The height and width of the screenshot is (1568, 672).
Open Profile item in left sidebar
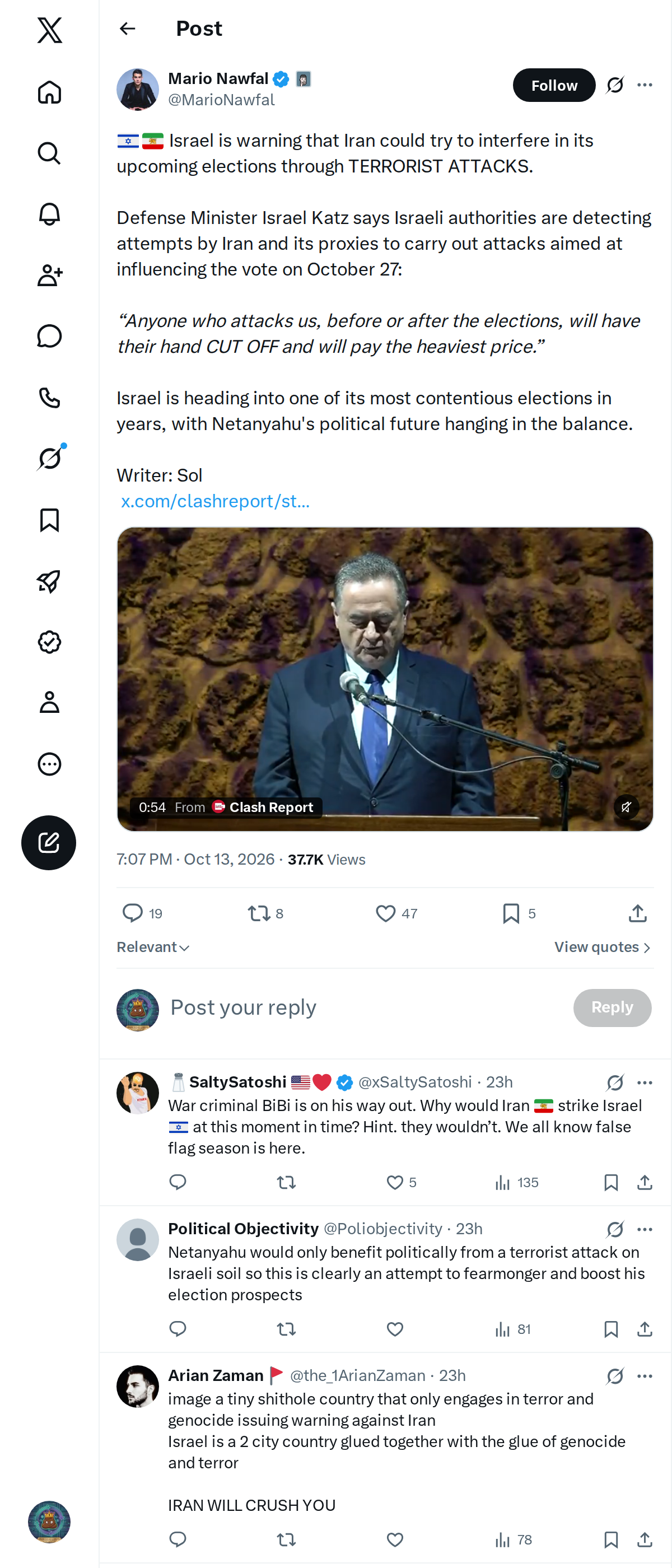click(49, 702)
